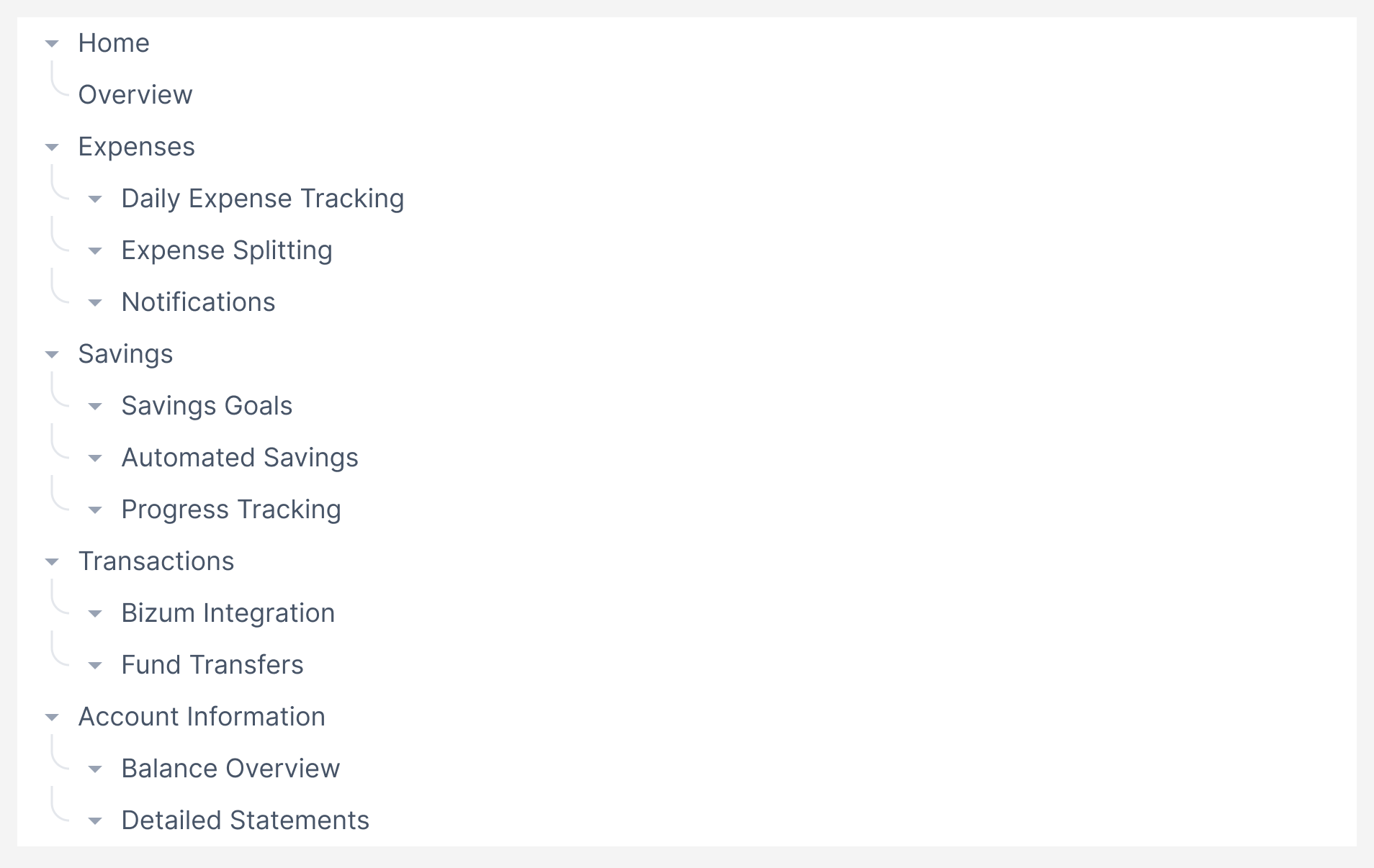The image size is (1374, 868).
Task: Collapse the Account Information section arrow
Action: point(52,718)
